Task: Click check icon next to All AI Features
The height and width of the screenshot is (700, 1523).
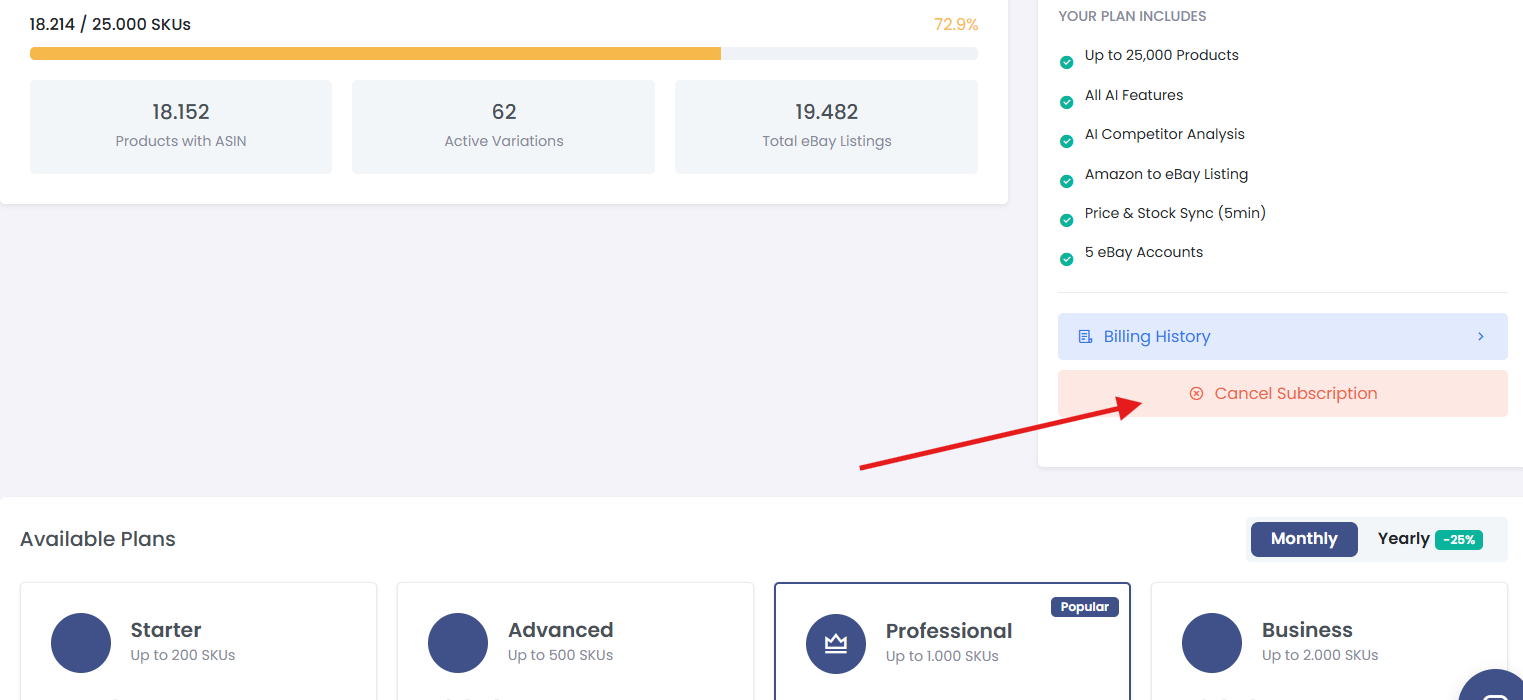Action: click(x=1067, y=102)
